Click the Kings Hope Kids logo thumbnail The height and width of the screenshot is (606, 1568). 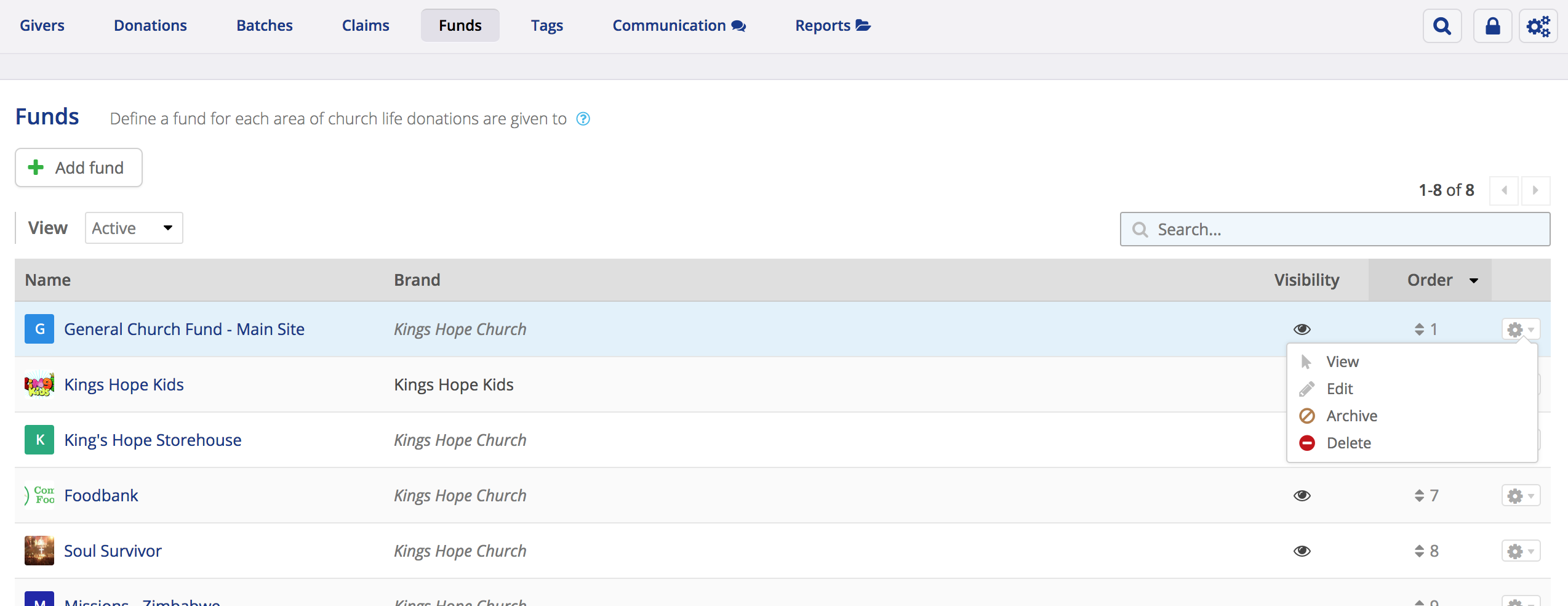tap(39, 384)
